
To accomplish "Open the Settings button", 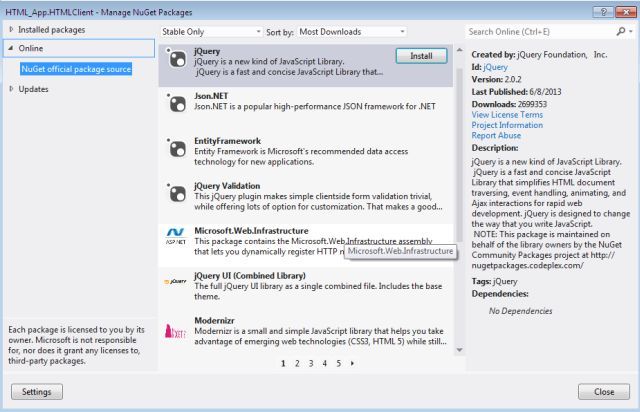I will click(x=37, y=392).
